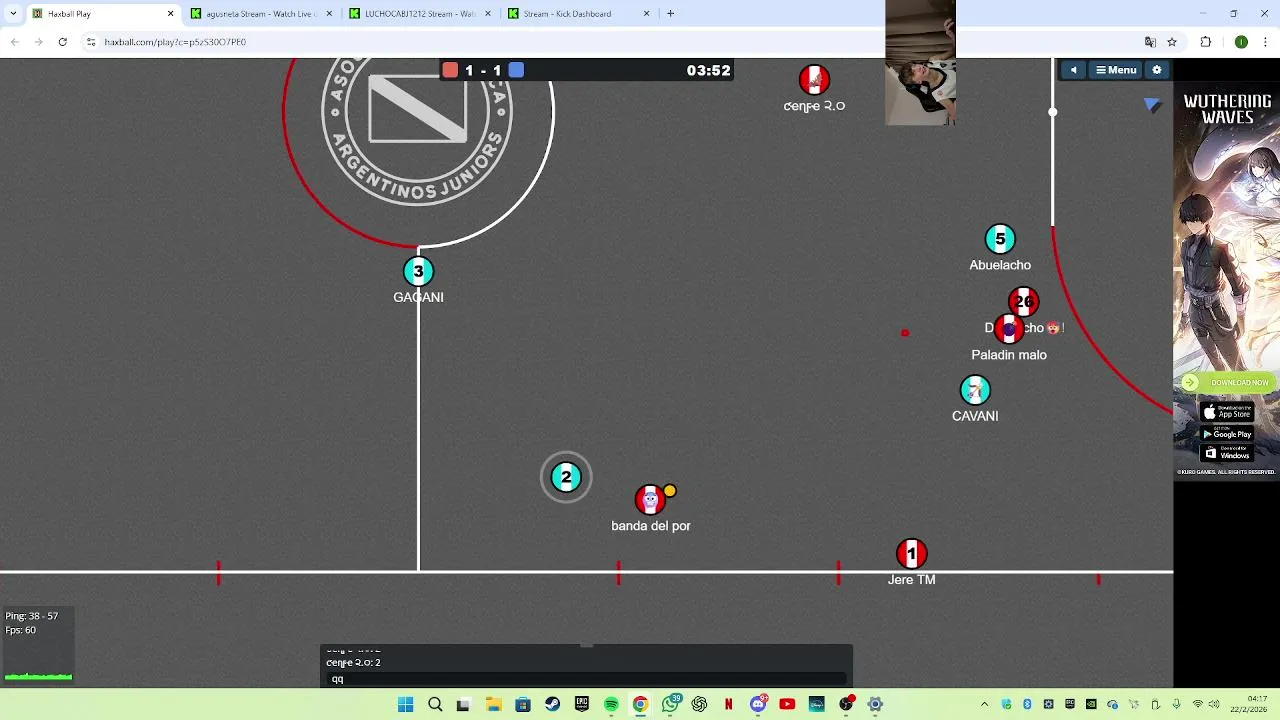Image resolution: width=1280 pixels, height=720 pixels.
Task: Click the red team score square
Action: pyautogui.click(x=450, y=70)
